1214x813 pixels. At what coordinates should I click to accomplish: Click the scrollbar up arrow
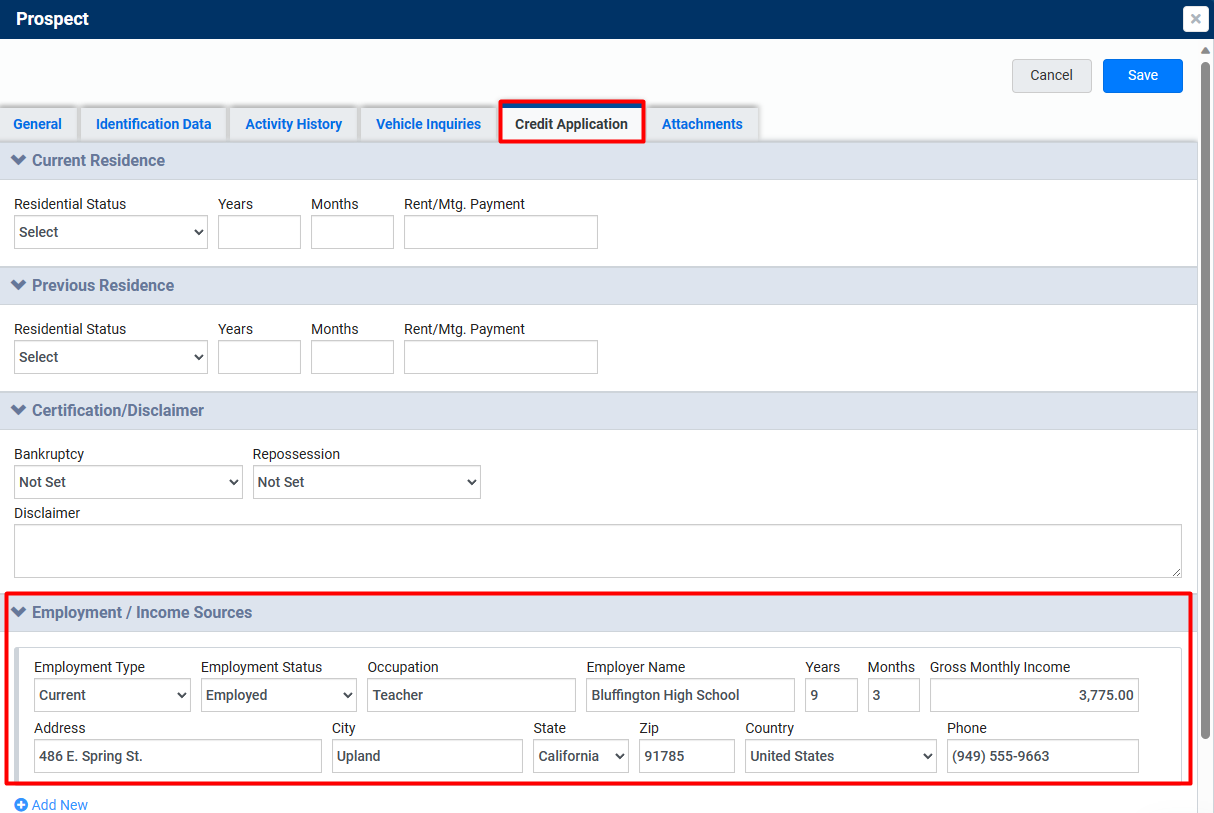click(1206, 49)
